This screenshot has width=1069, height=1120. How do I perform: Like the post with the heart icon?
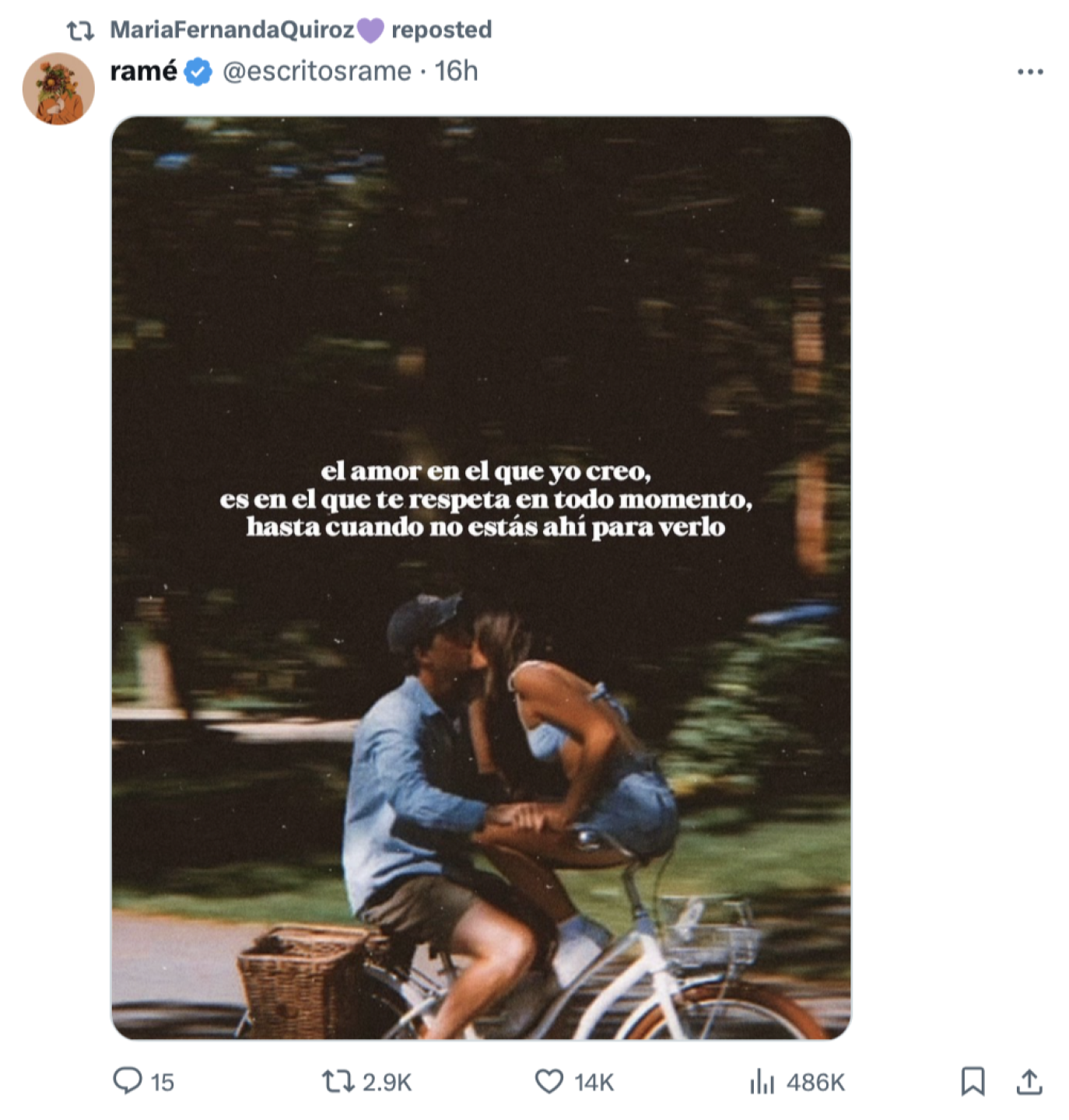(x=549, y=1081)
